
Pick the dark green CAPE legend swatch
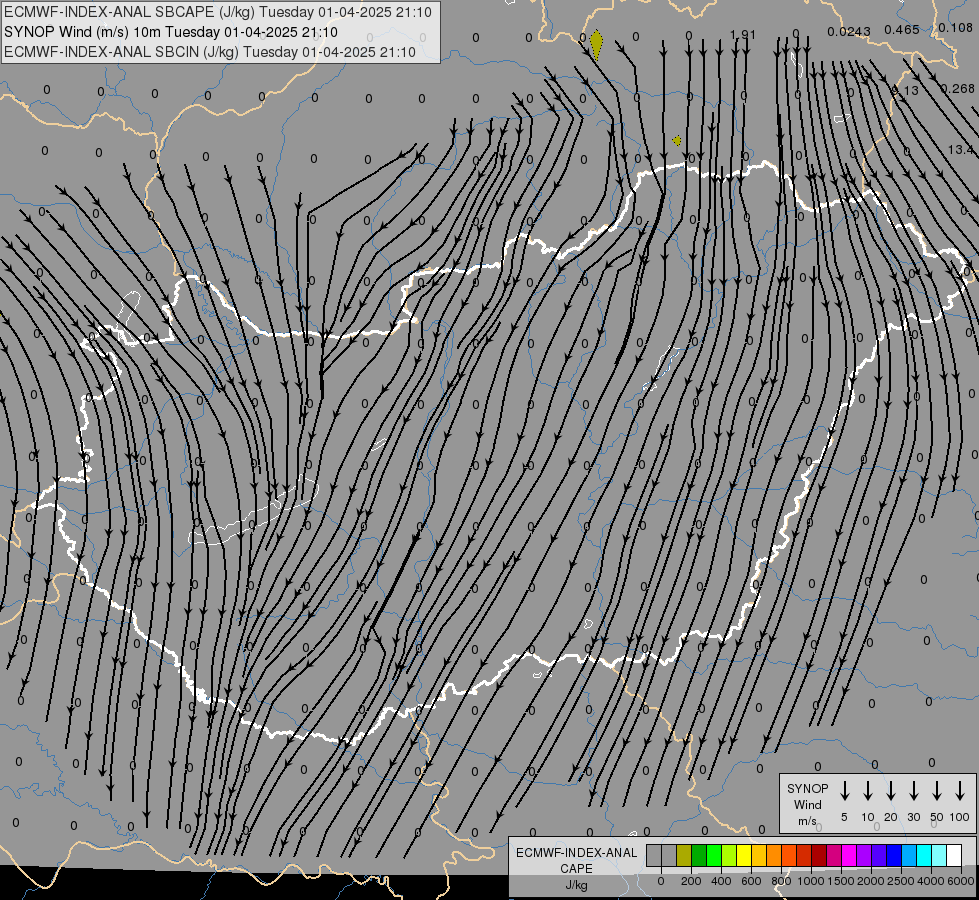tap(699, 855)
